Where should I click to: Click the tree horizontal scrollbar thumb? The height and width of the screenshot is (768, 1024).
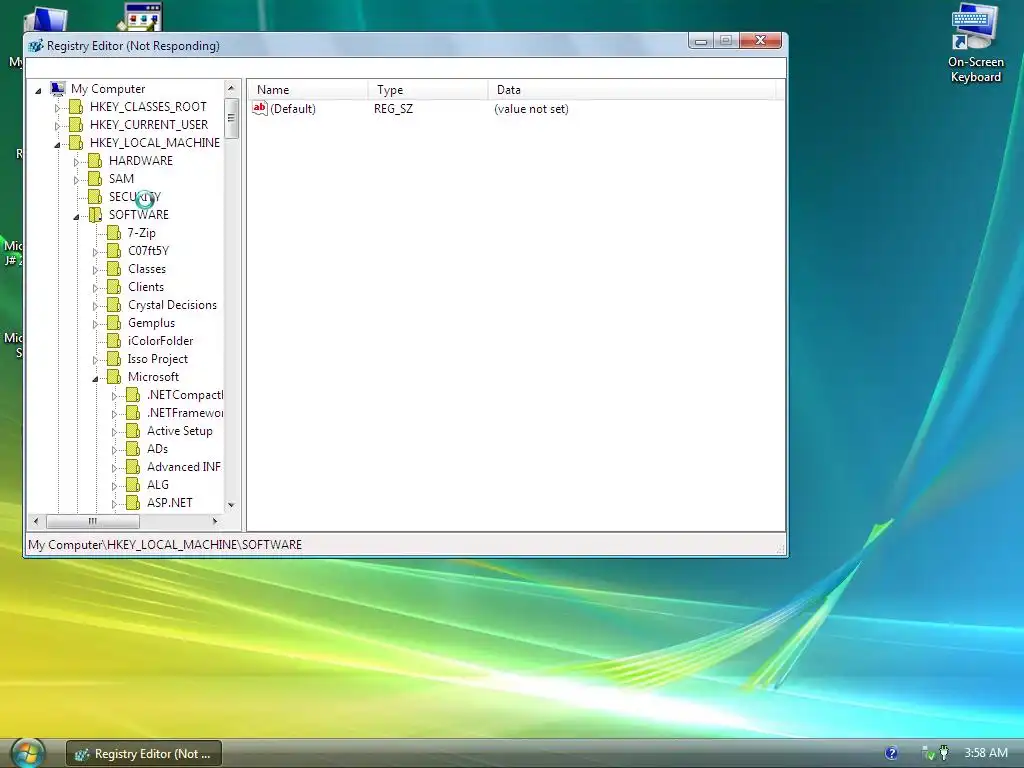(x=93, y=521)
